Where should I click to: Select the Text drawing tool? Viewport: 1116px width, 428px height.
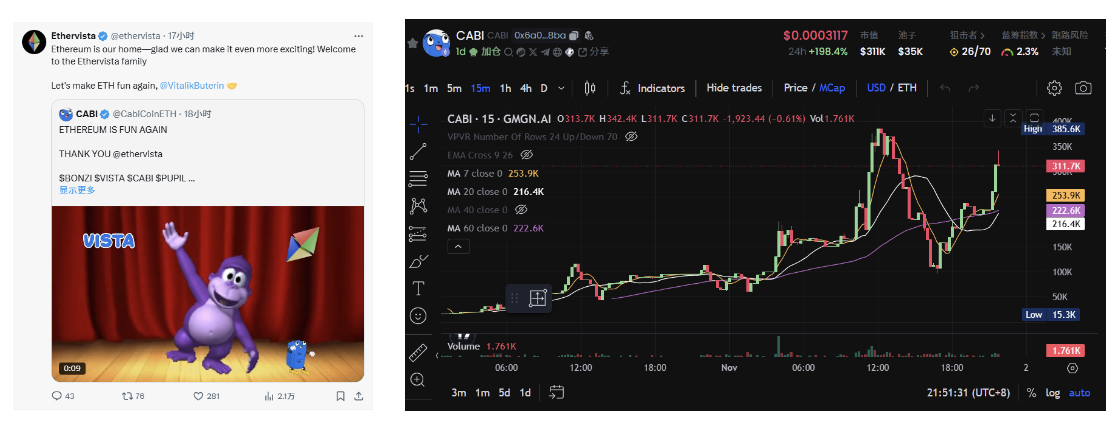tap(418, 288)
